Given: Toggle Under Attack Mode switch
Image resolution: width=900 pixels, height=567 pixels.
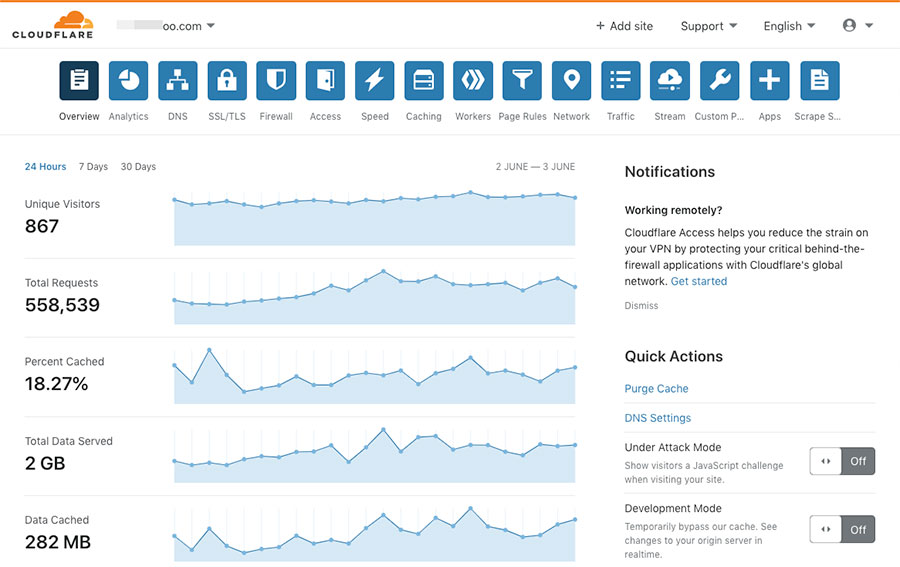Looking at the screenshot, I should coord(842,461).
